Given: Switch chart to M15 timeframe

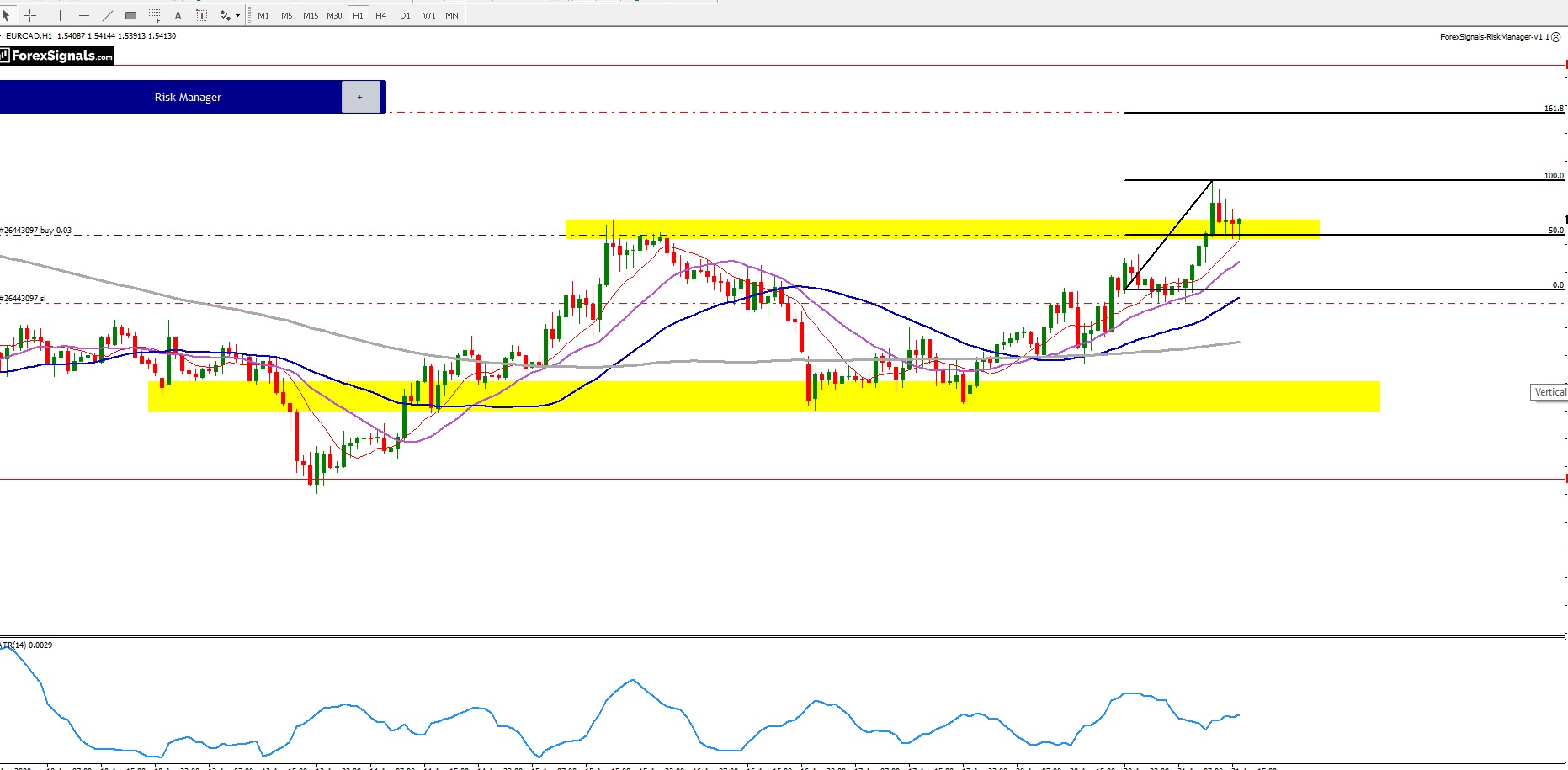Looking at the screenshot, I should click(x=311, y=15).
